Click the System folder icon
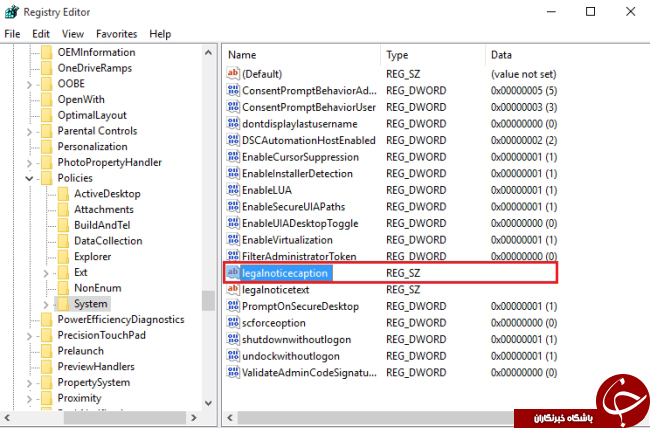 [x=63, y=304]
